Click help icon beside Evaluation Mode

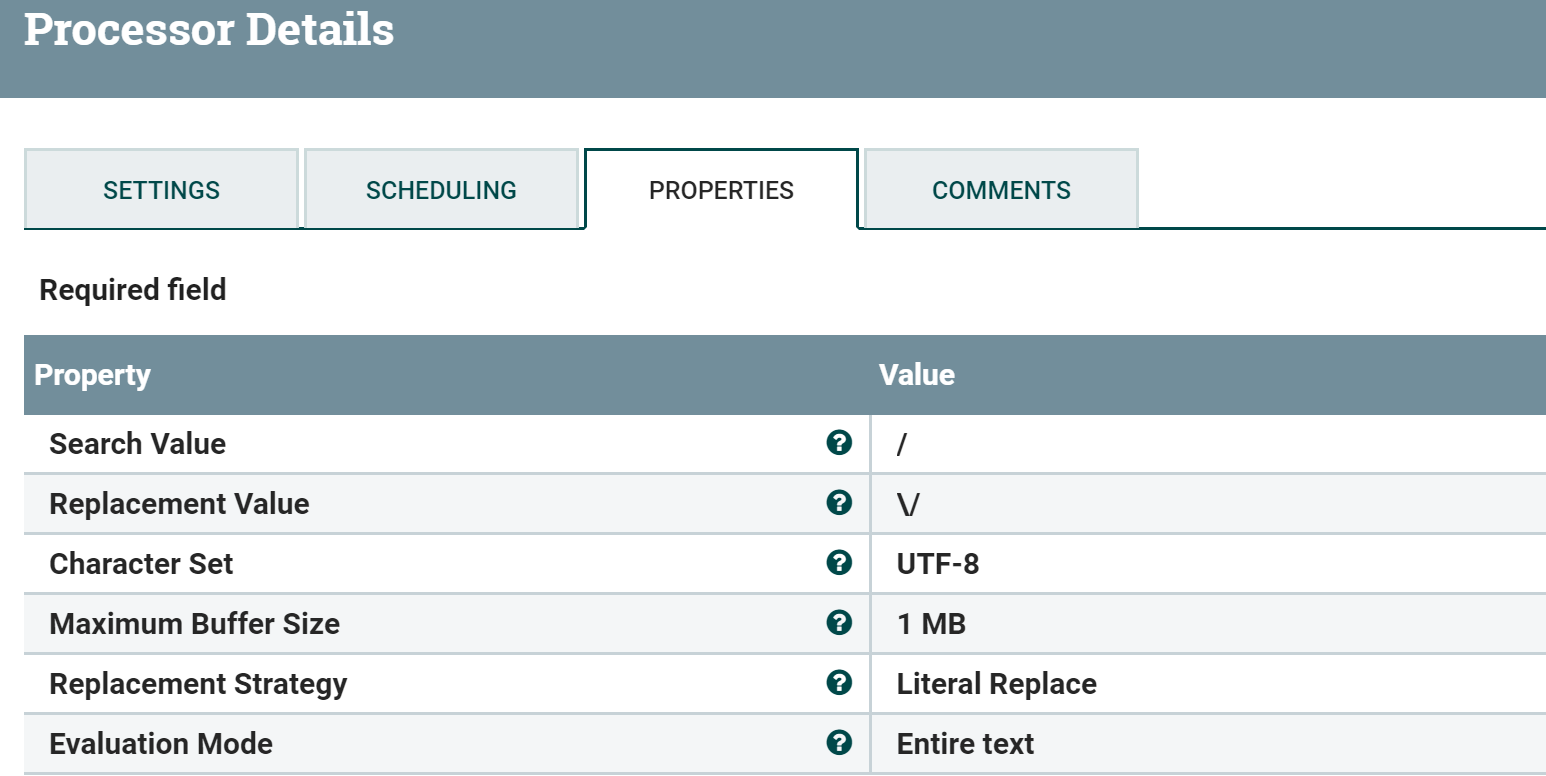tap(839, 743)
